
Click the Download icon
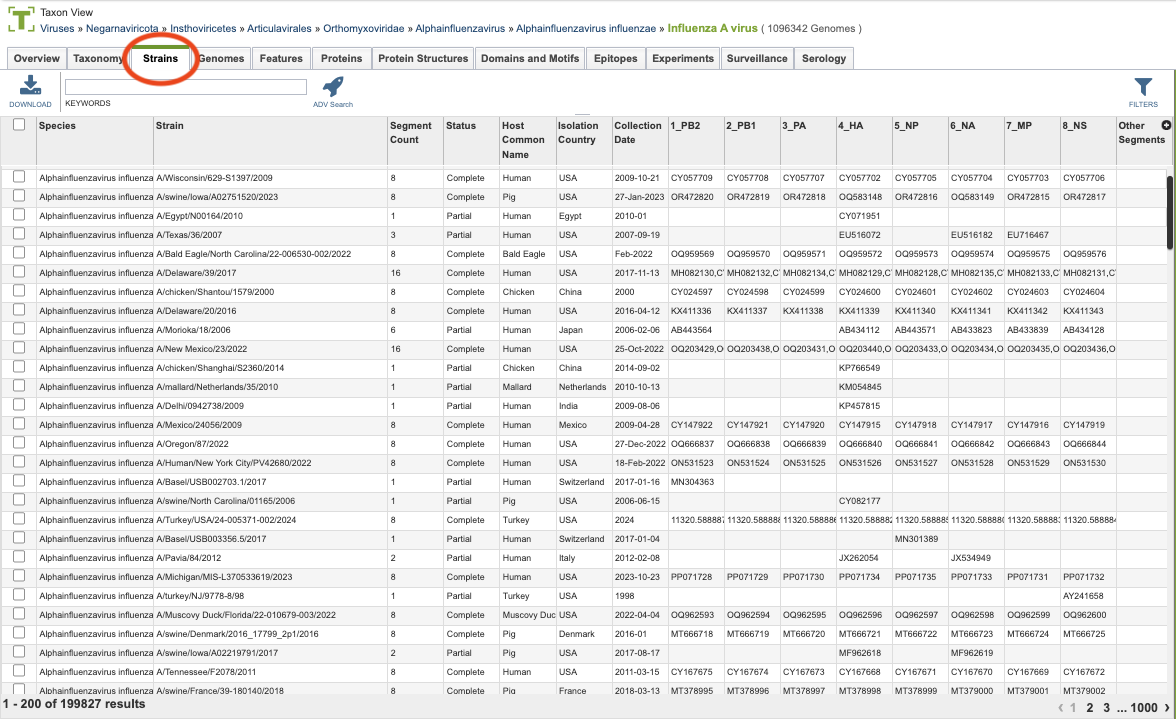coord(30,85)
